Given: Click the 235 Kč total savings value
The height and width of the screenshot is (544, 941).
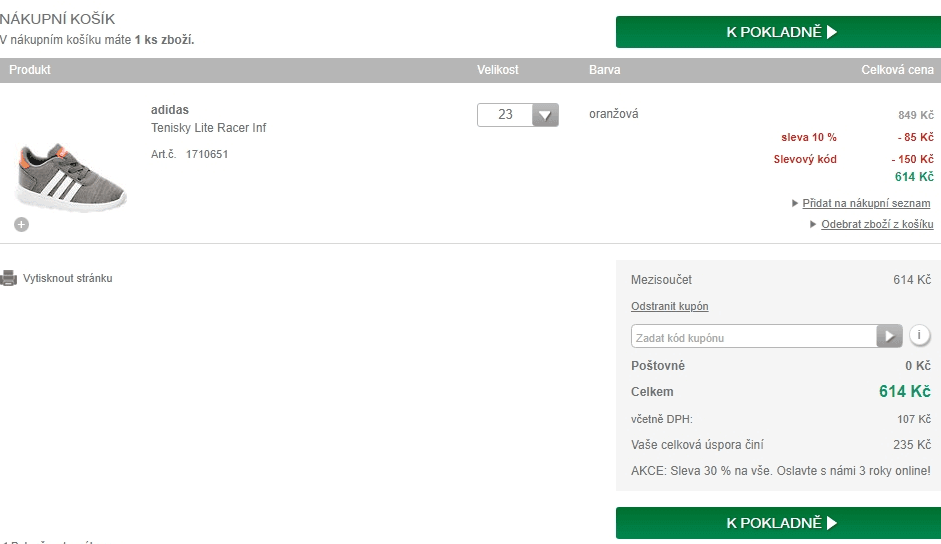Looking at the screenshot, I should click(x=912, y=445).
